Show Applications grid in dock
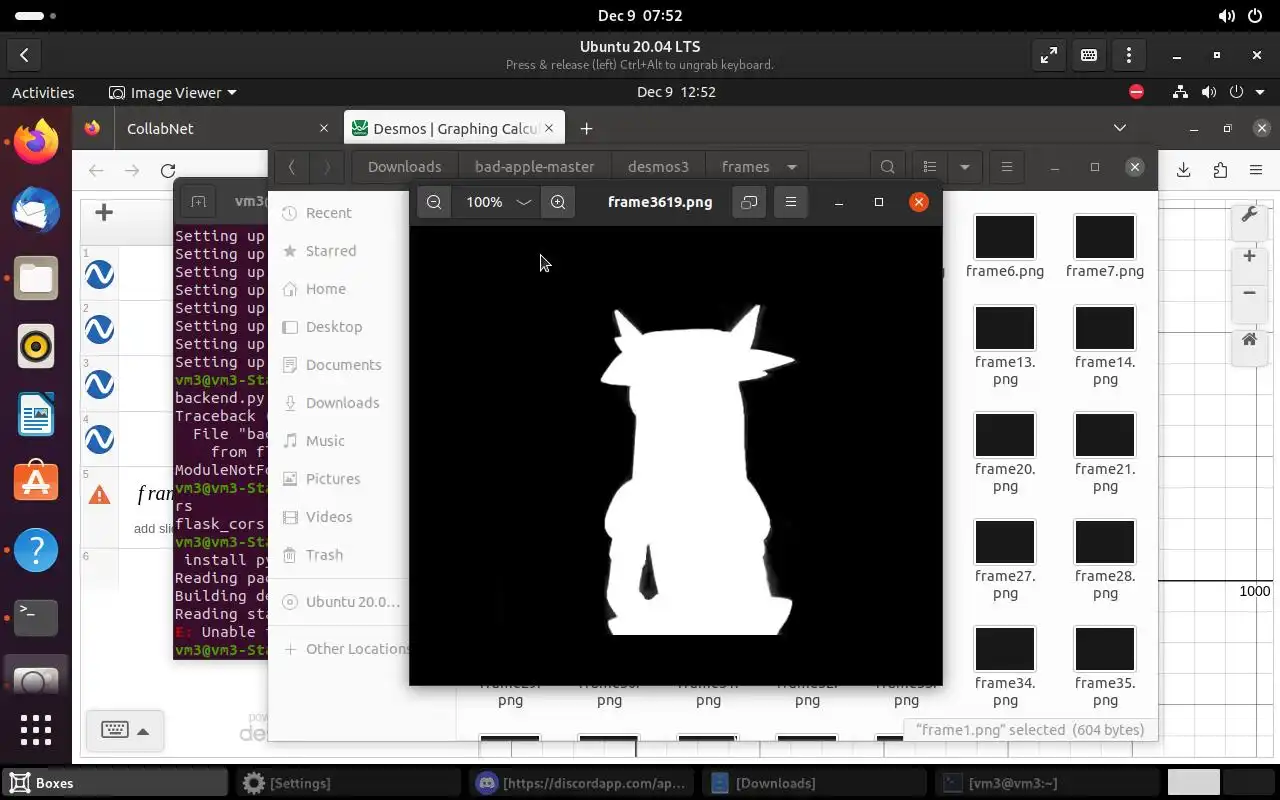 click(x=36, y=729)
